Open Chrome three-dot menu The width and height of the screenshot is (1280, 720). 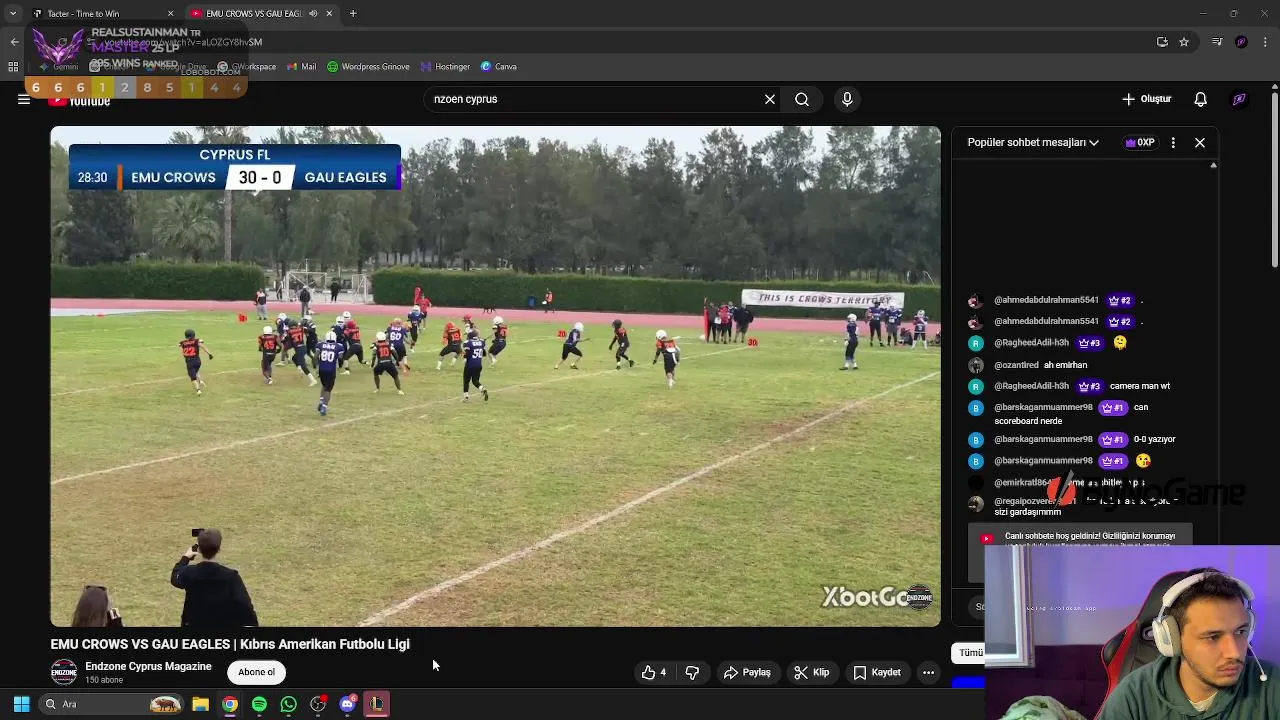pyautogui.click(x=1265, y=42)
